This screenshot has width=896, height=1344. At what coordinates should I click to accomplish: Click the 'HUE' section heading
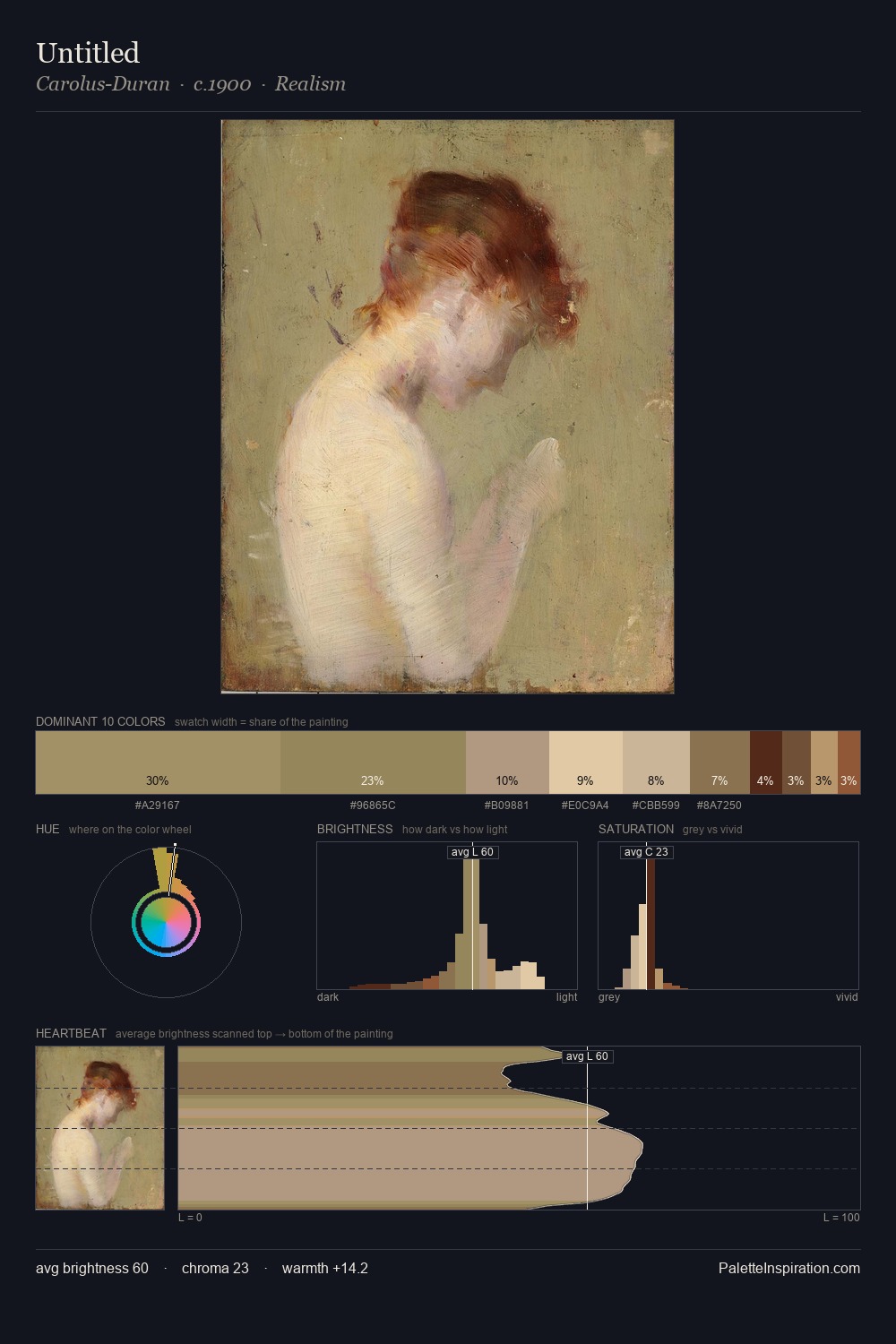pos(47,829)
